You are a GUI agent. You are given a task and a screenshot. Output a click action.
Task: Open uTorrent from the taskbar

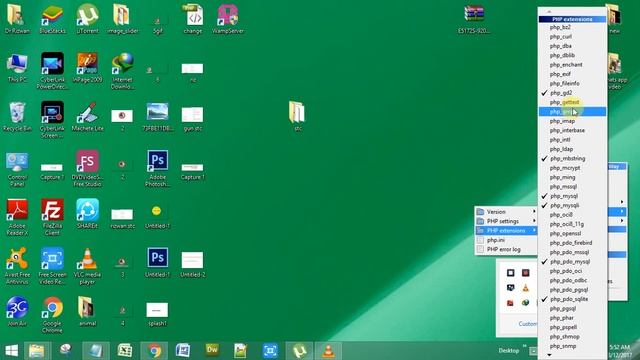click(299, 351)
